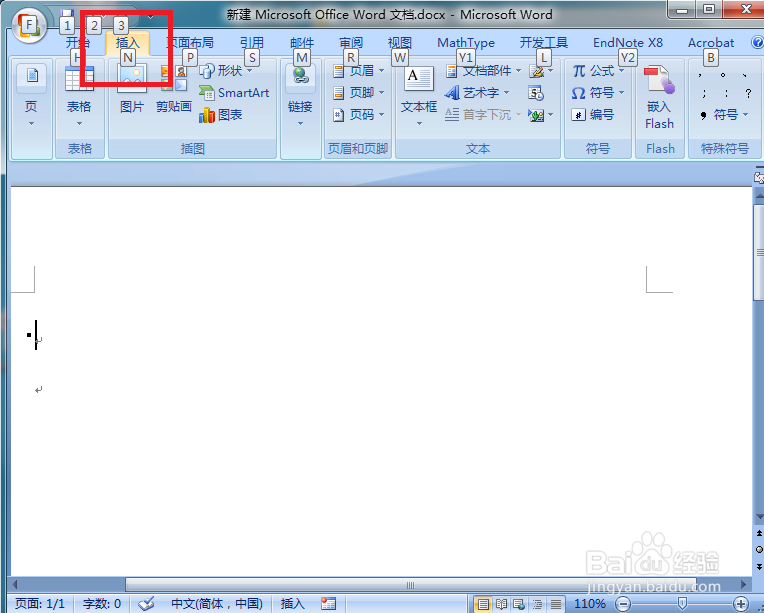Screen dimensions: 764x613
Task: Click the horizontal scrollbar left arrow
Action: click(x=15, y=584)
